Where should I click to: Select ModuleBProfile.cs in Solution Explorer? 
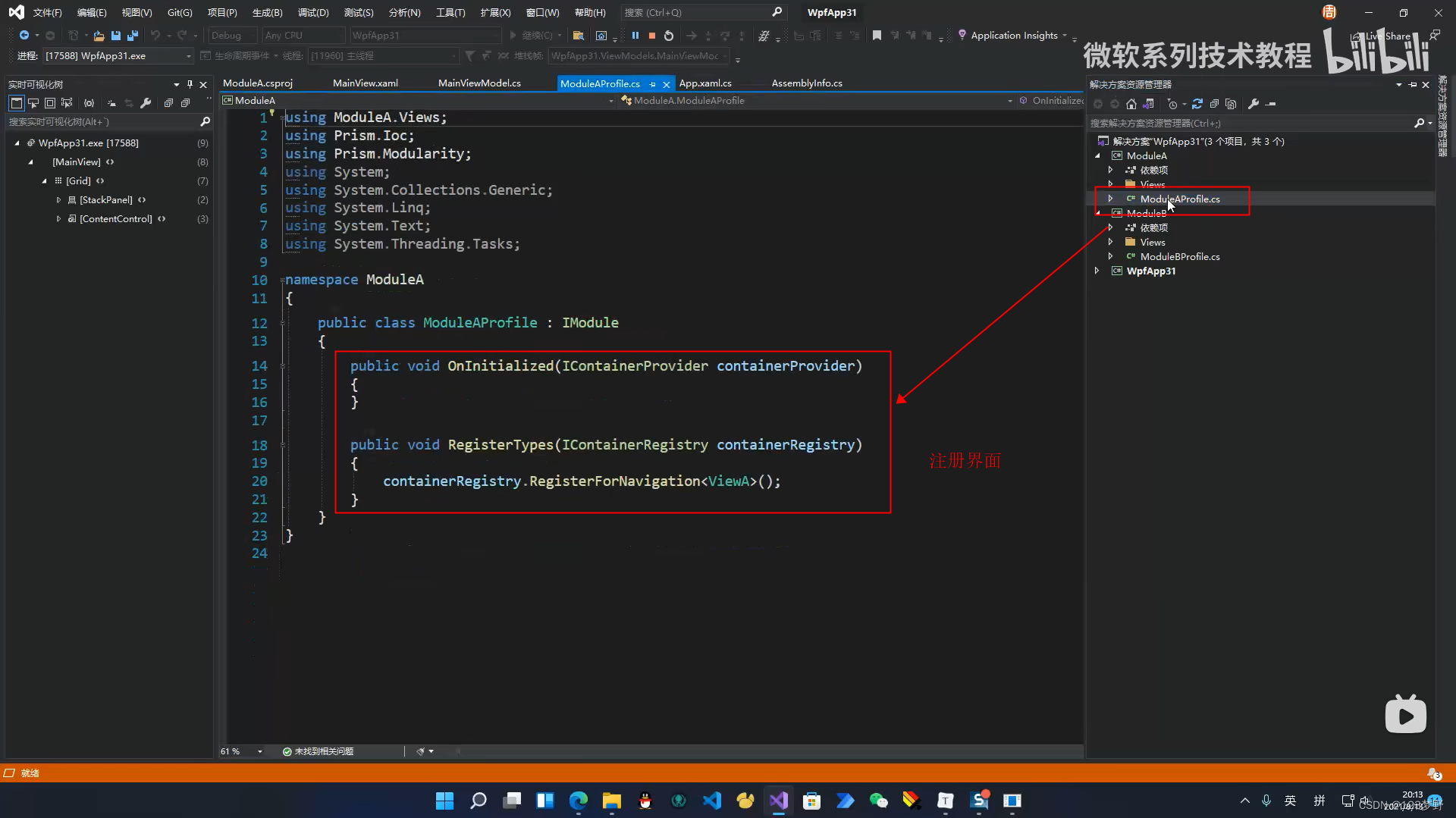[1180, 256]
